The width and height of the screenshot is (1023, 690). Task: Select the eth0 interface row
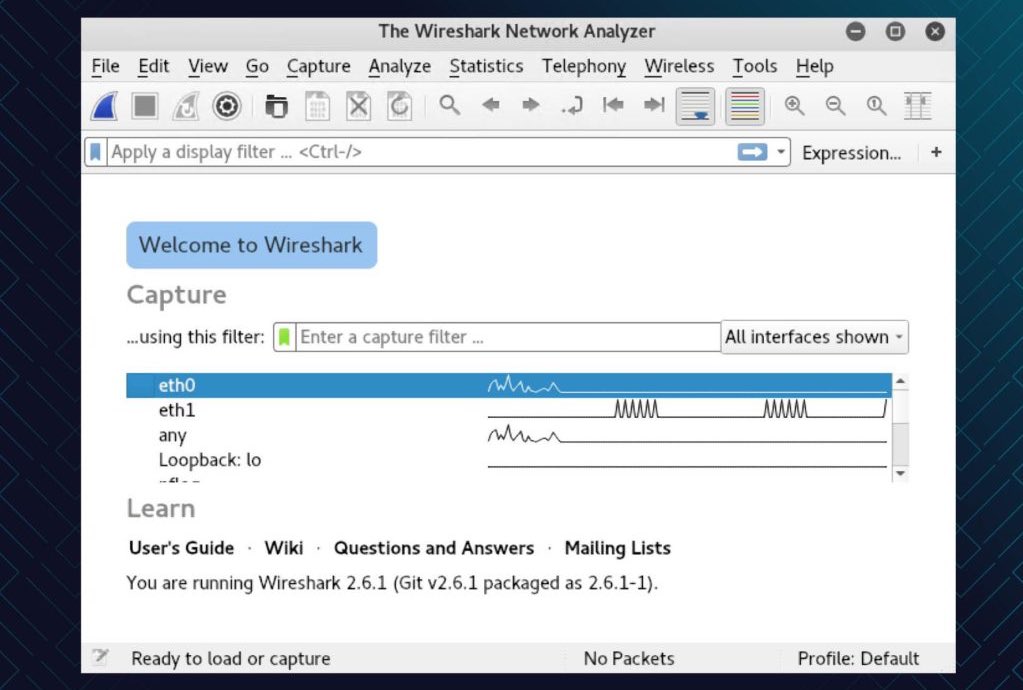[x=509, y=385]
